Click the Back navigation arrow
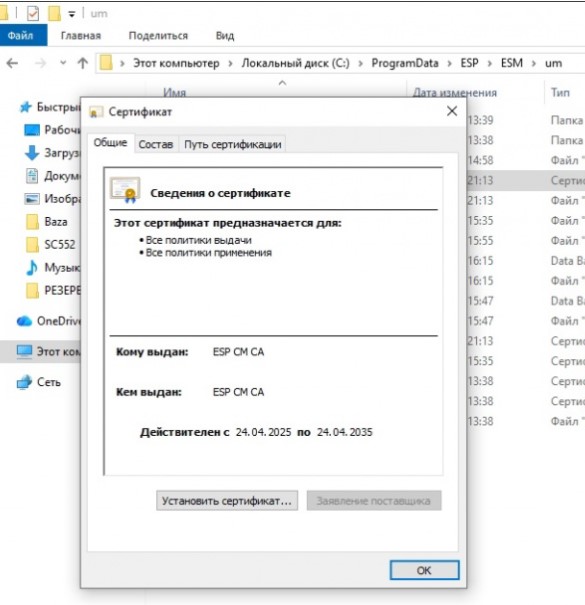This screenshot has height=605, width=585. pyautogui.click(x=12, y=63)
